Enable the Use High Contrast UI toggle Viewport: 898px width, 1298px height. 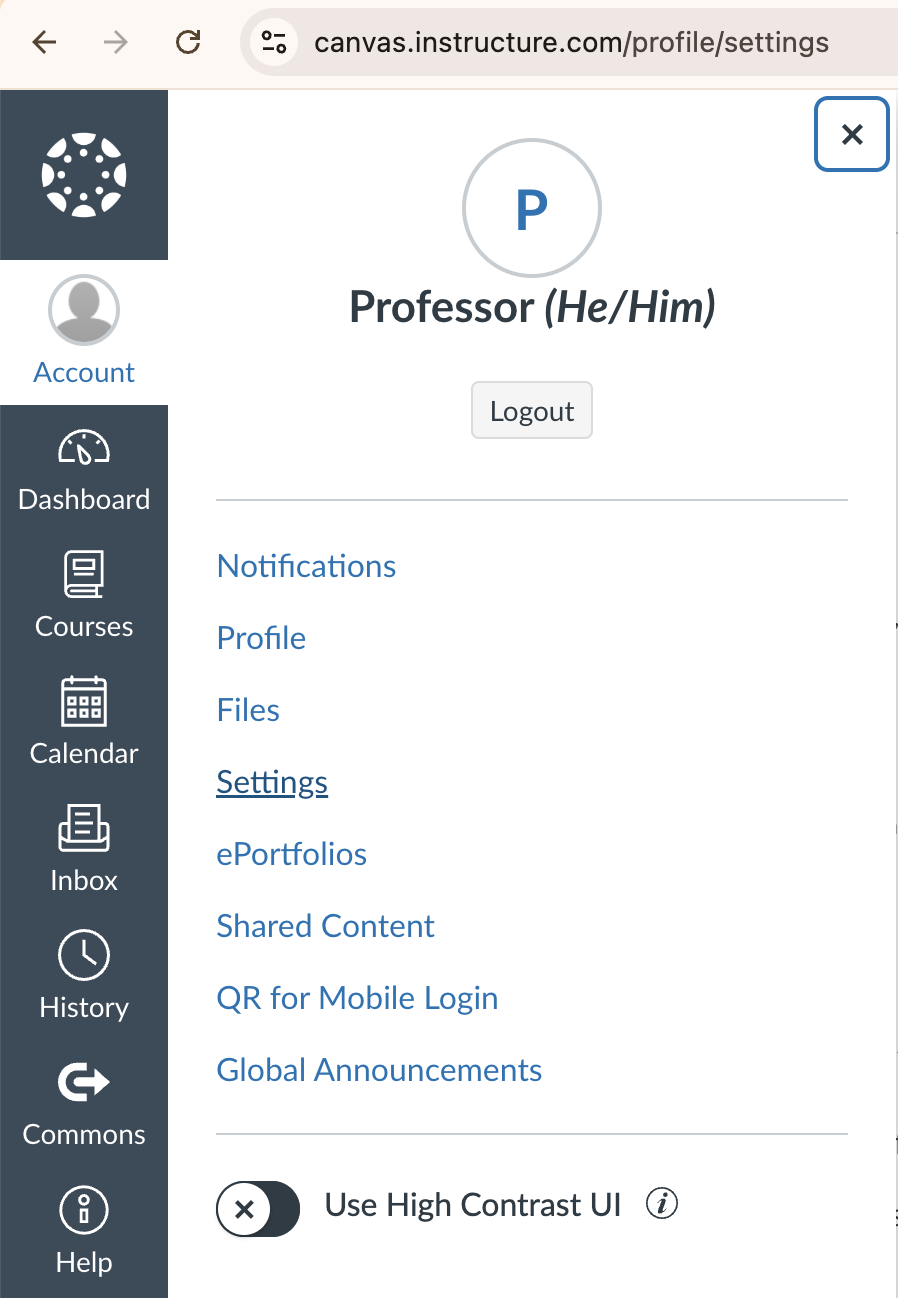[x=258, y=1209]
